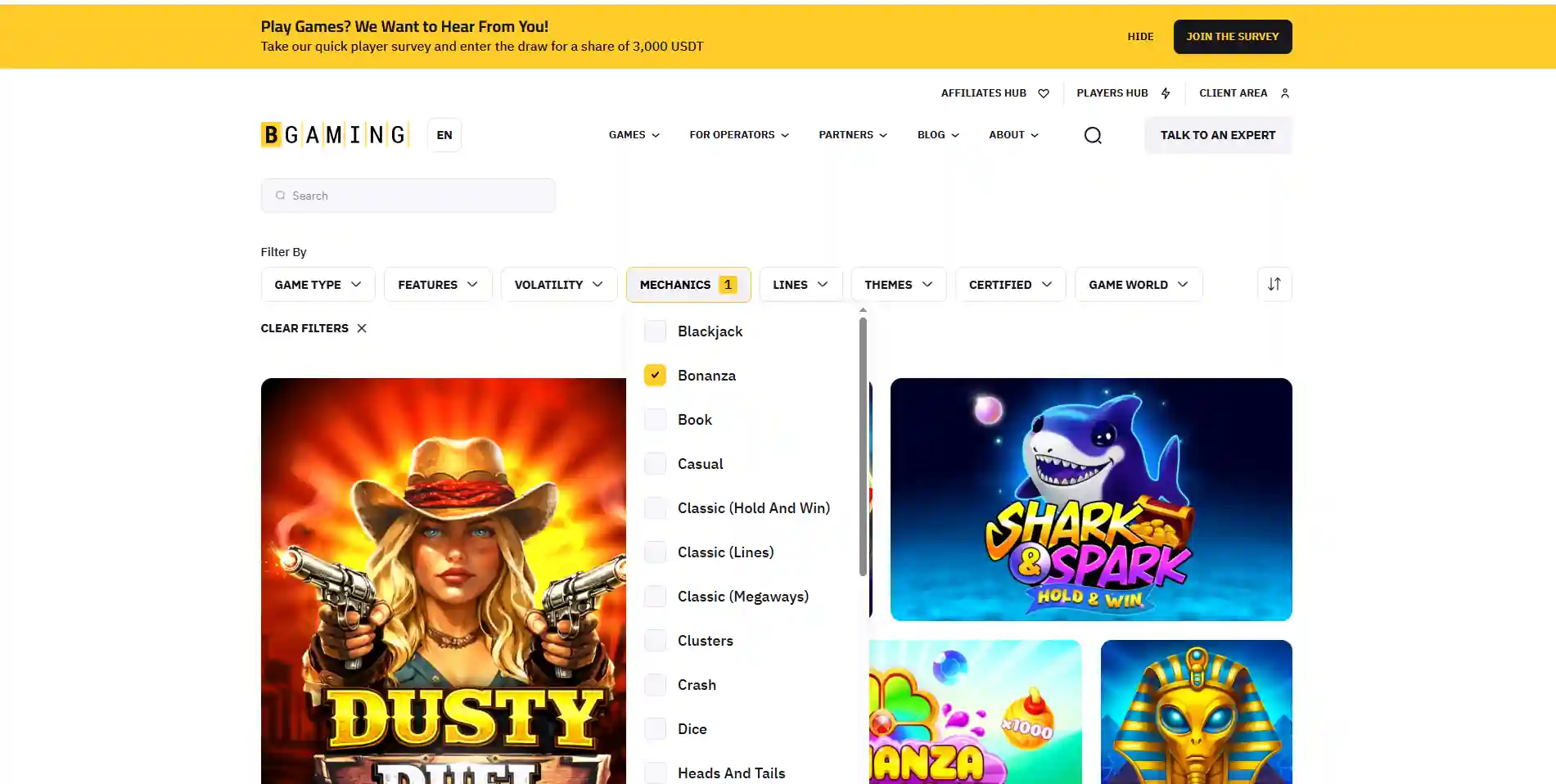
Task: Click the Players Hub lightning icon
Action: (1166, 93)
